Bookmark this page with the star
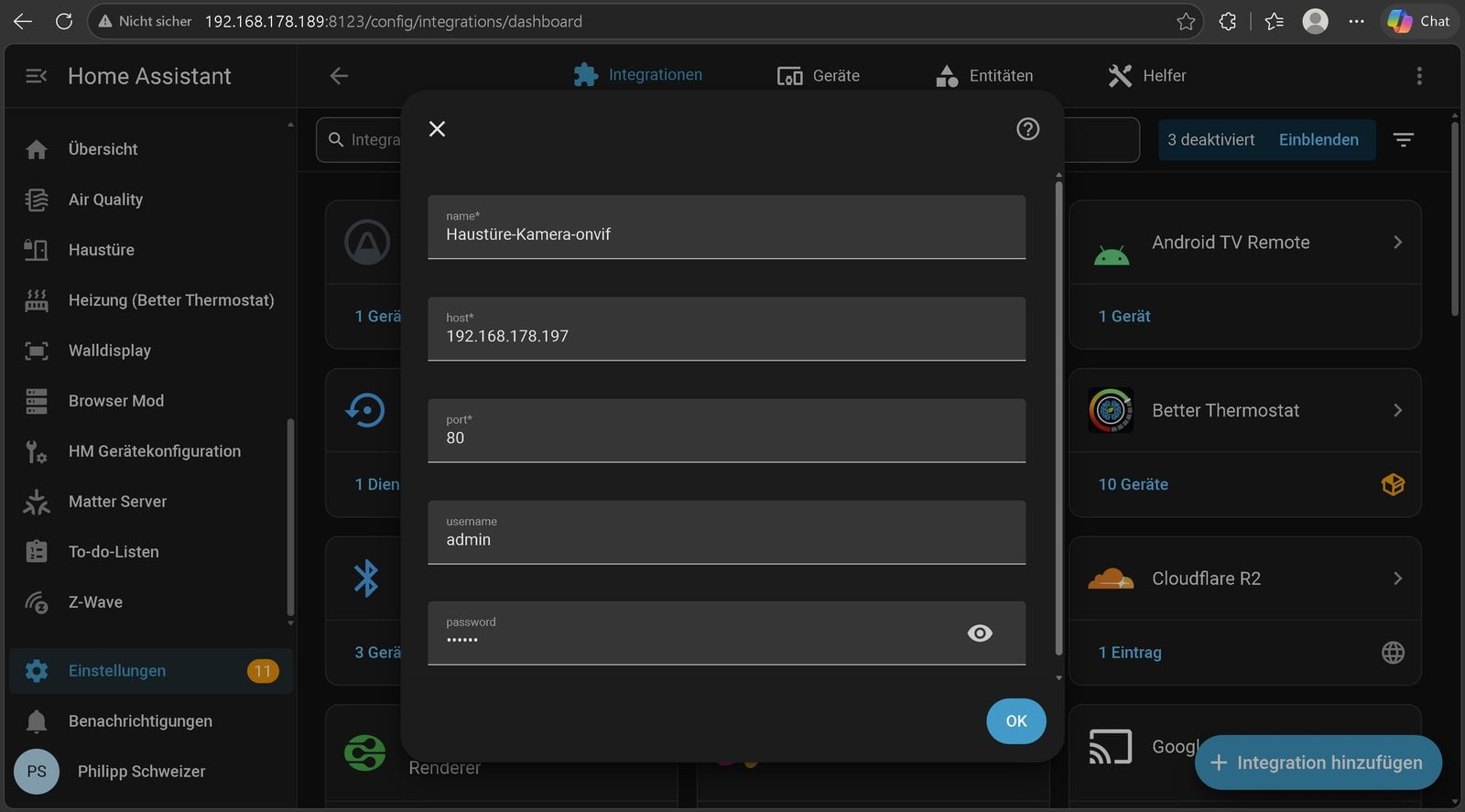The image size is (1465, 812). coord(1186,21)
